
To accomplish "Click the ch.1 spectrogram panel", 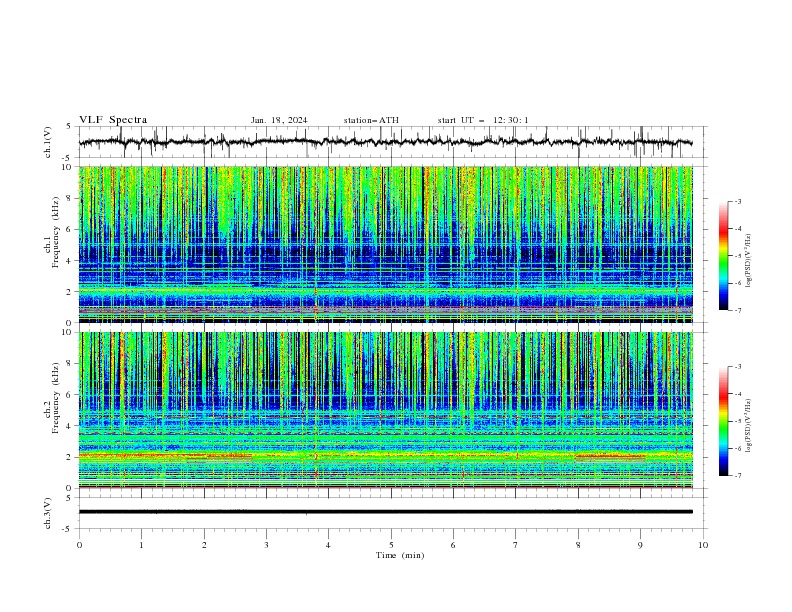I will [x=386, y=244].
